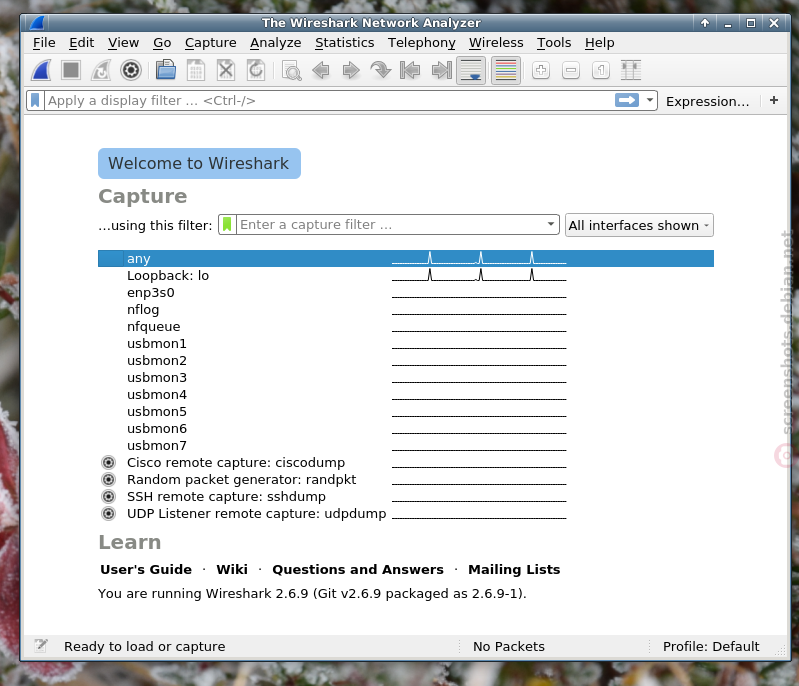Screen dimensions: 799x686
Task: Click the resize columns icon
Action: click(631, 70)
